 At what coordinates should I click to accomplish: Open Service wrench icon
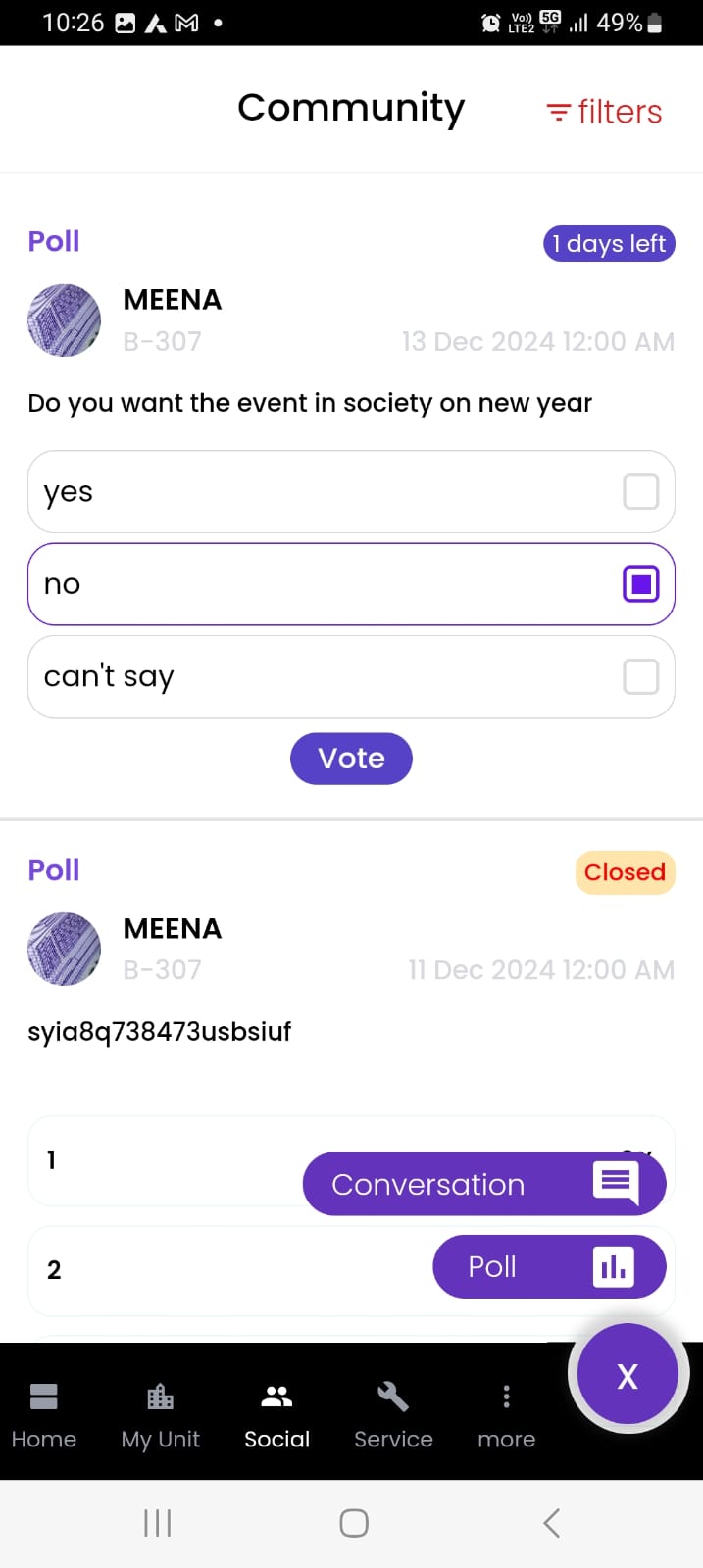[x=393, y=1396]
